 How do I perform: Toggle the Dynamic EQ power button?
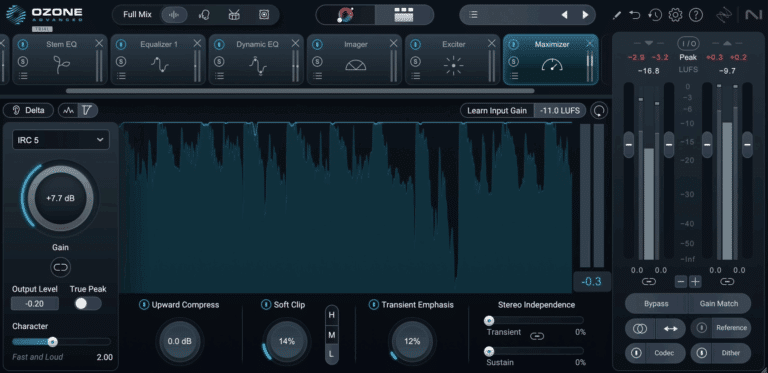pos(219,45)
